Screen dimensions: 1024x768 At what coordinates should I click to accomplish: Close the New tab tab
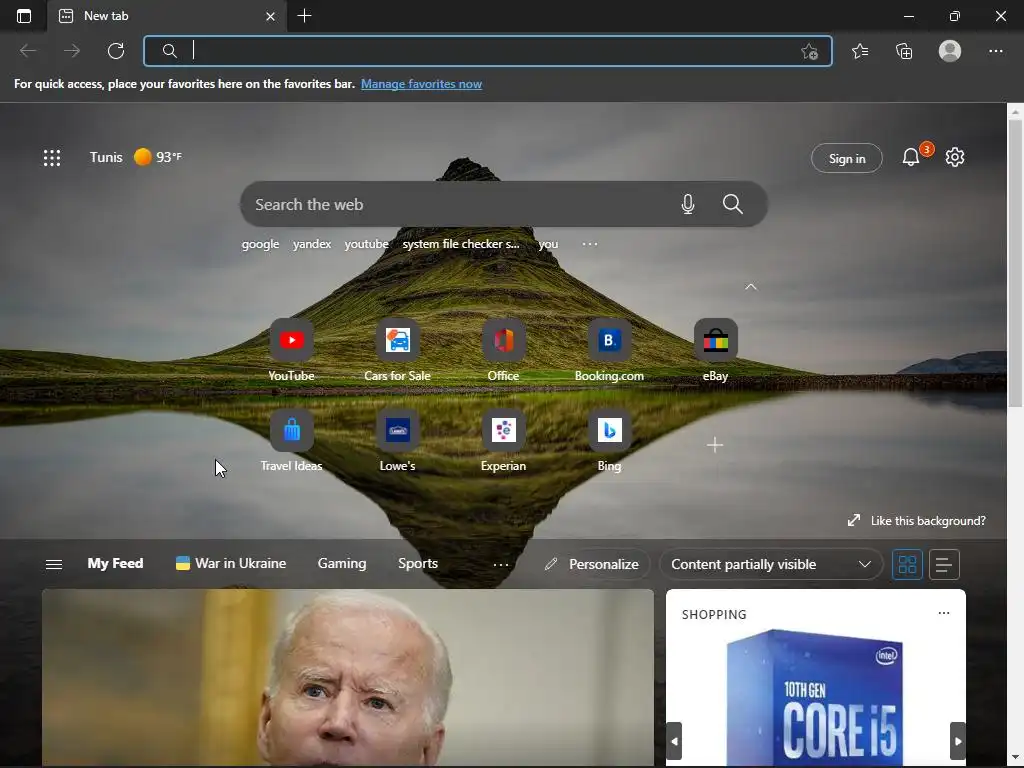point(270,16)
